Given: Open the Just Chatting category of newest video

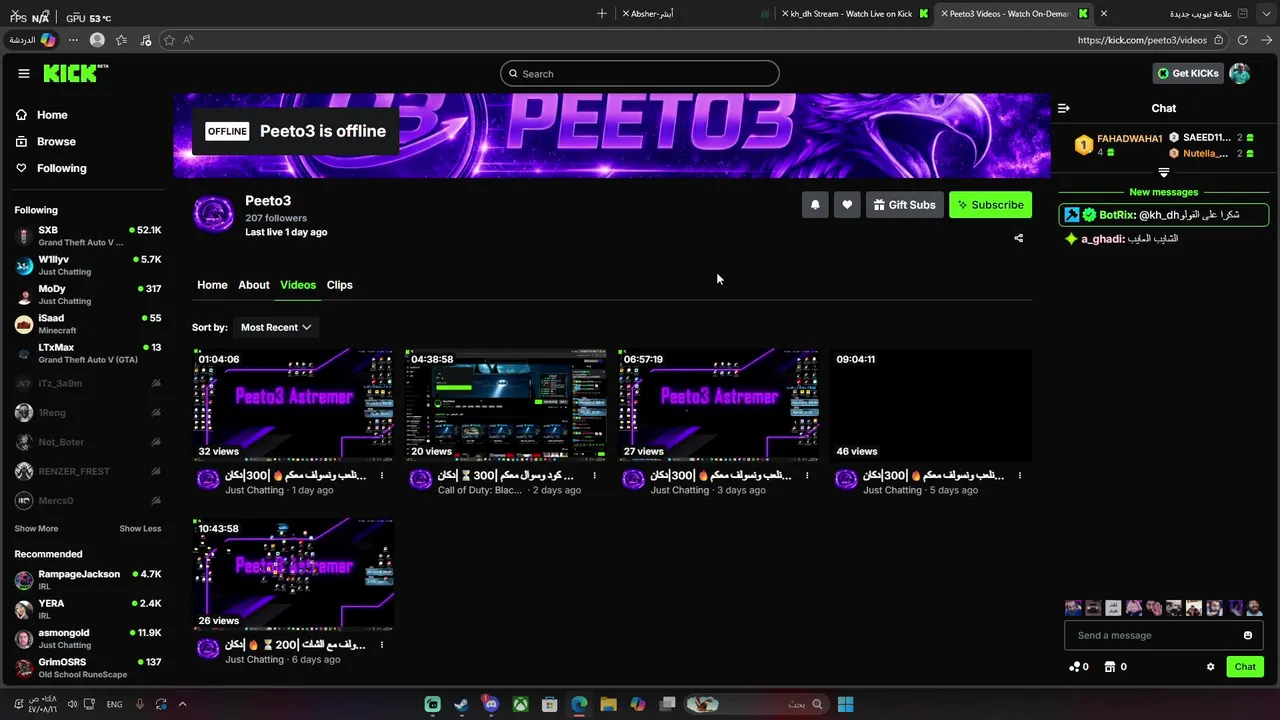Looking at the screenshot, I should tap(254, 491).
